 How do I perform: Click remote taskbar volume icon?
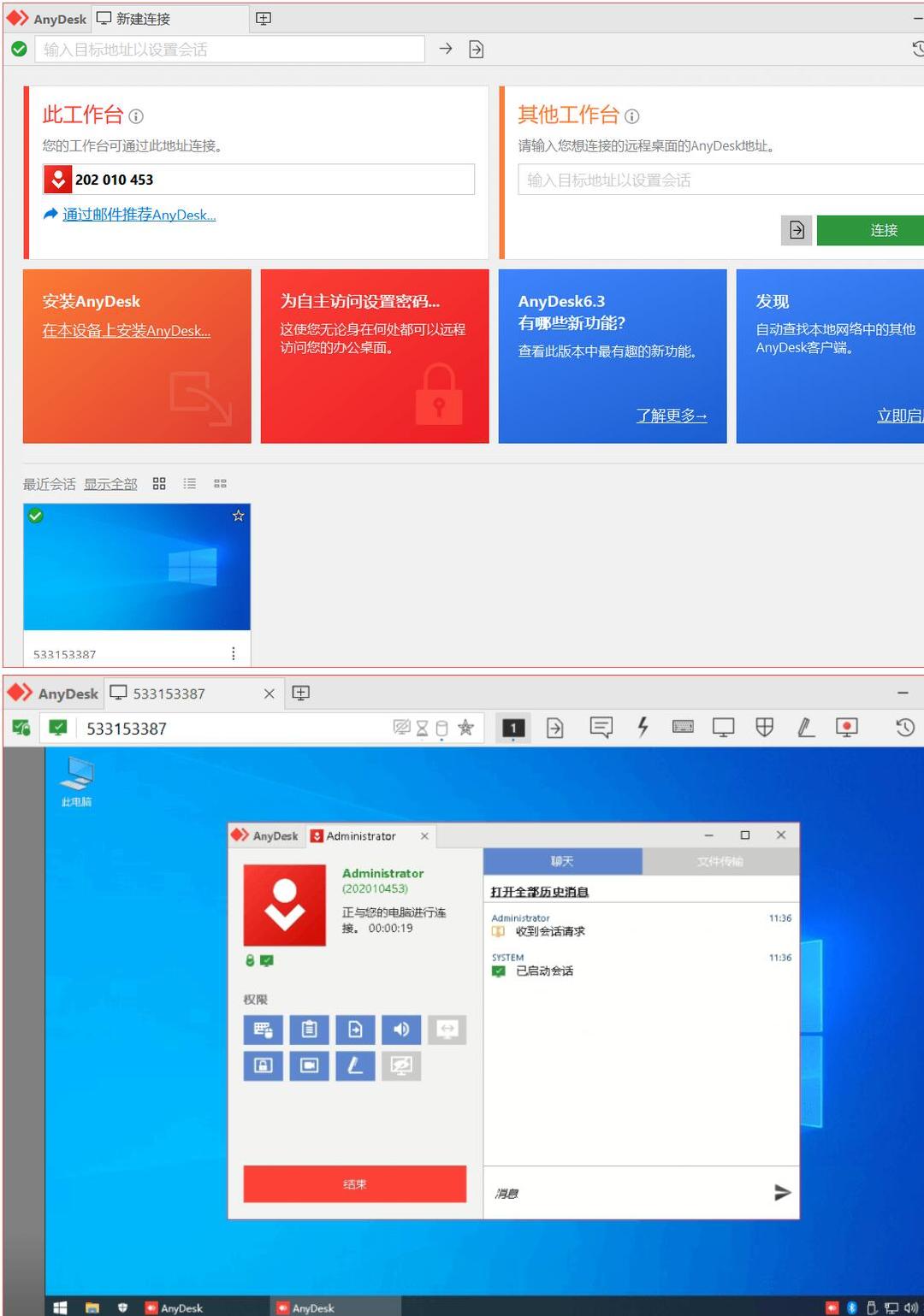(912, 1307)
